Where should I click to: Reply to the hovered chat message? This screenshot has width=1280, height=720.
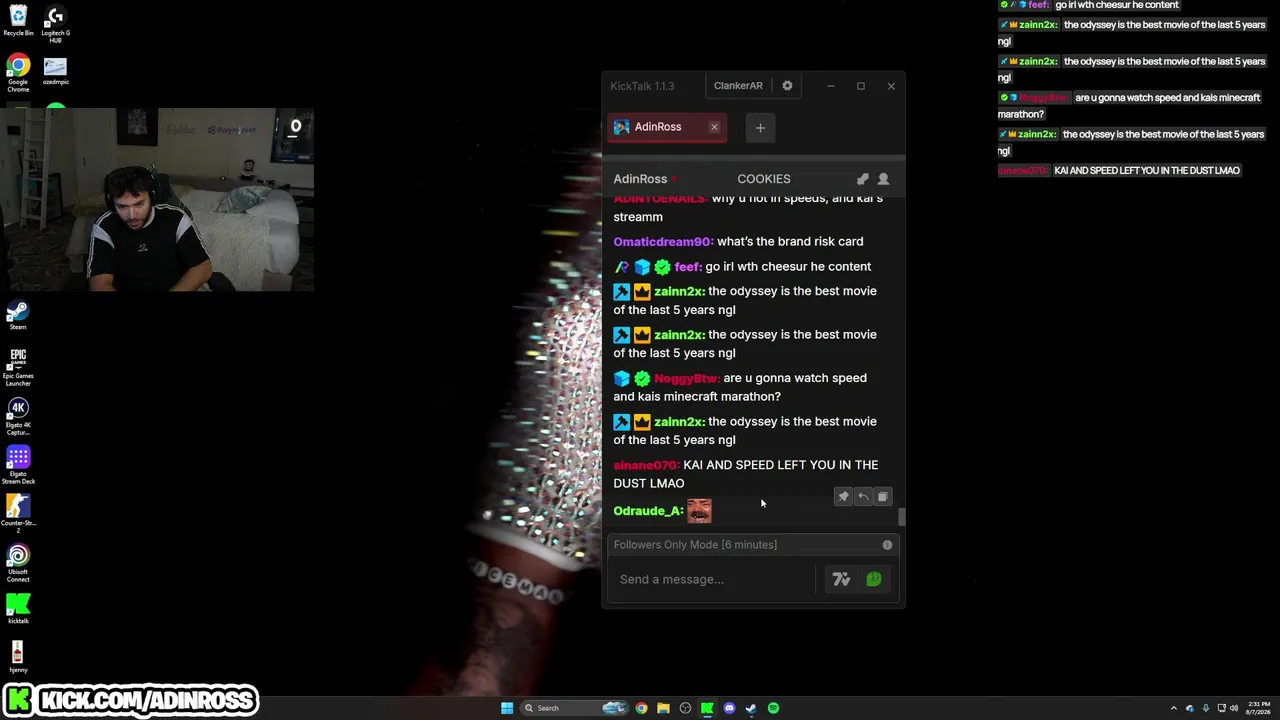[x=863, y=497]
